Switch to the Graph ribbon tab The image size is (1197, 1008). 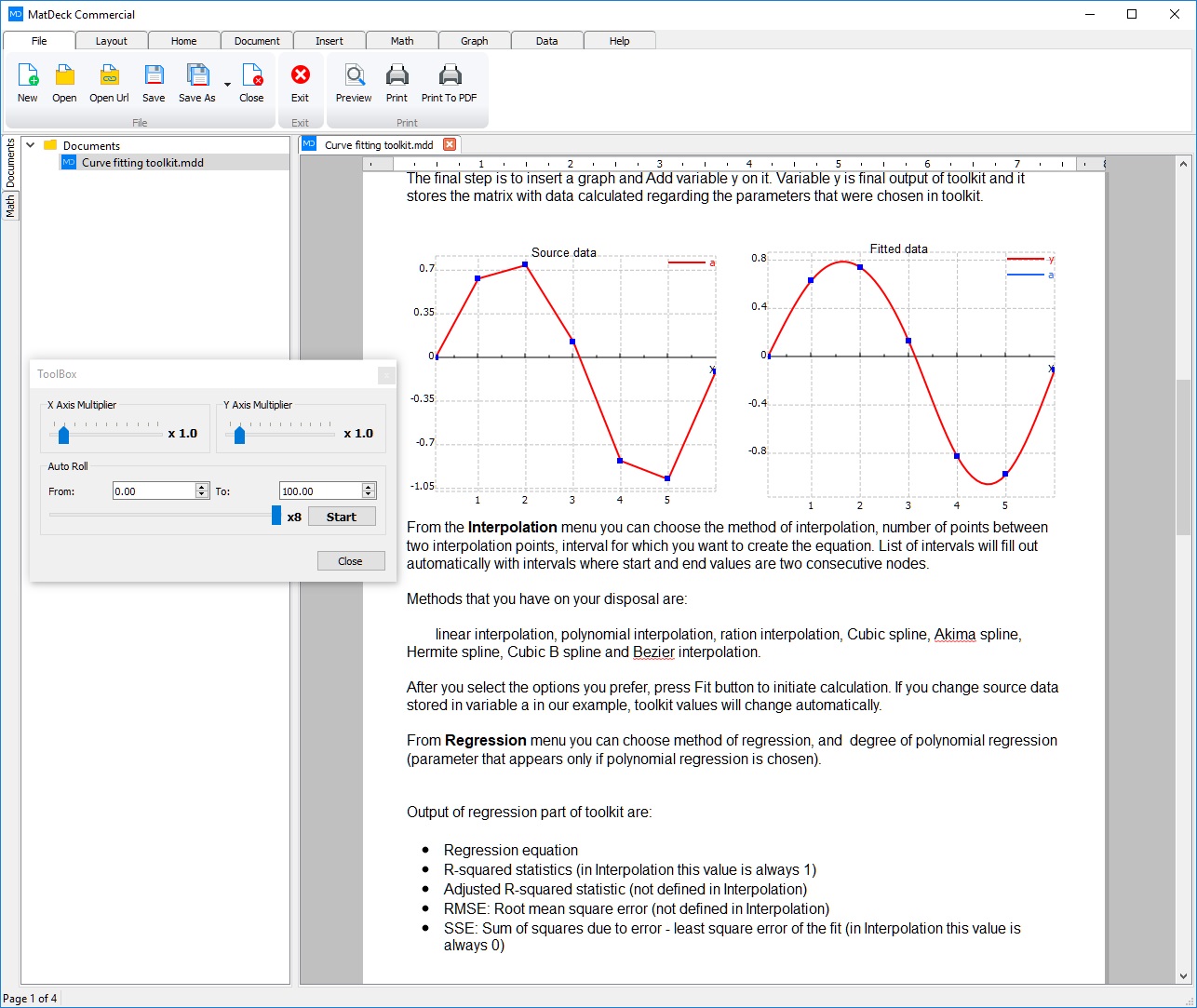coord(474,40)
